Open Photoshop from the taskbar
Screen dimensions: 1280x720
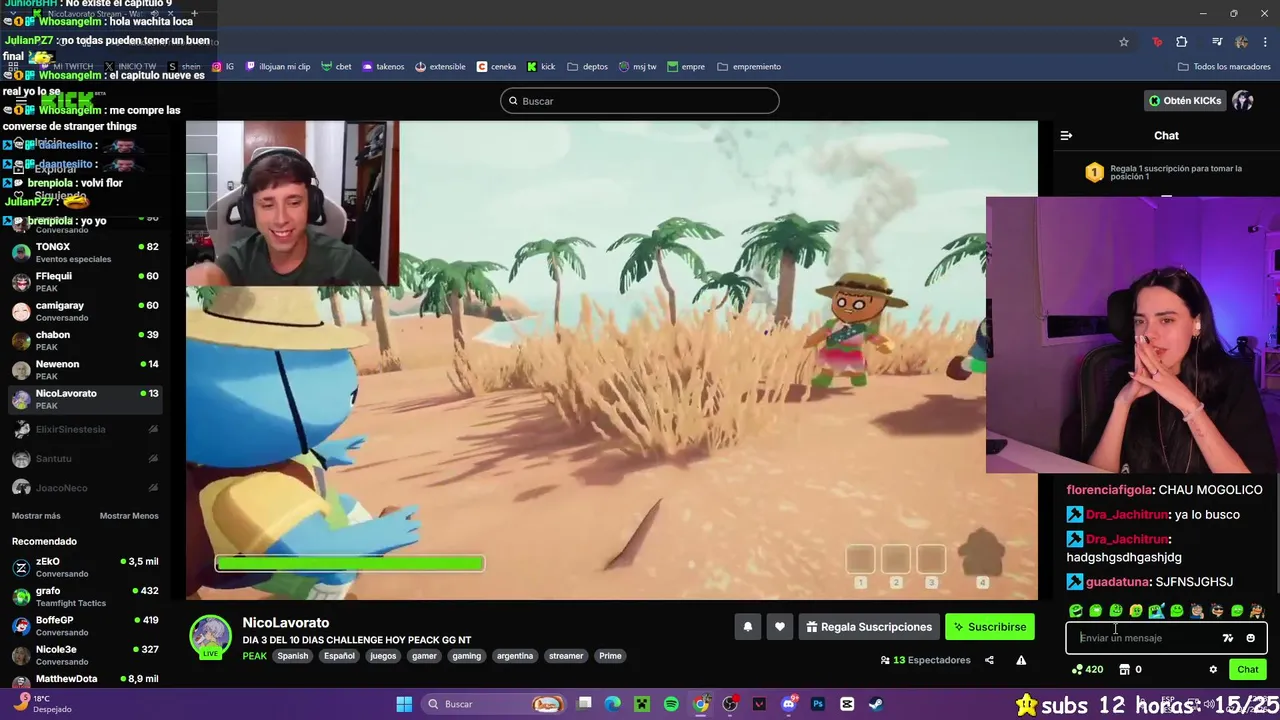coord(818,704)
